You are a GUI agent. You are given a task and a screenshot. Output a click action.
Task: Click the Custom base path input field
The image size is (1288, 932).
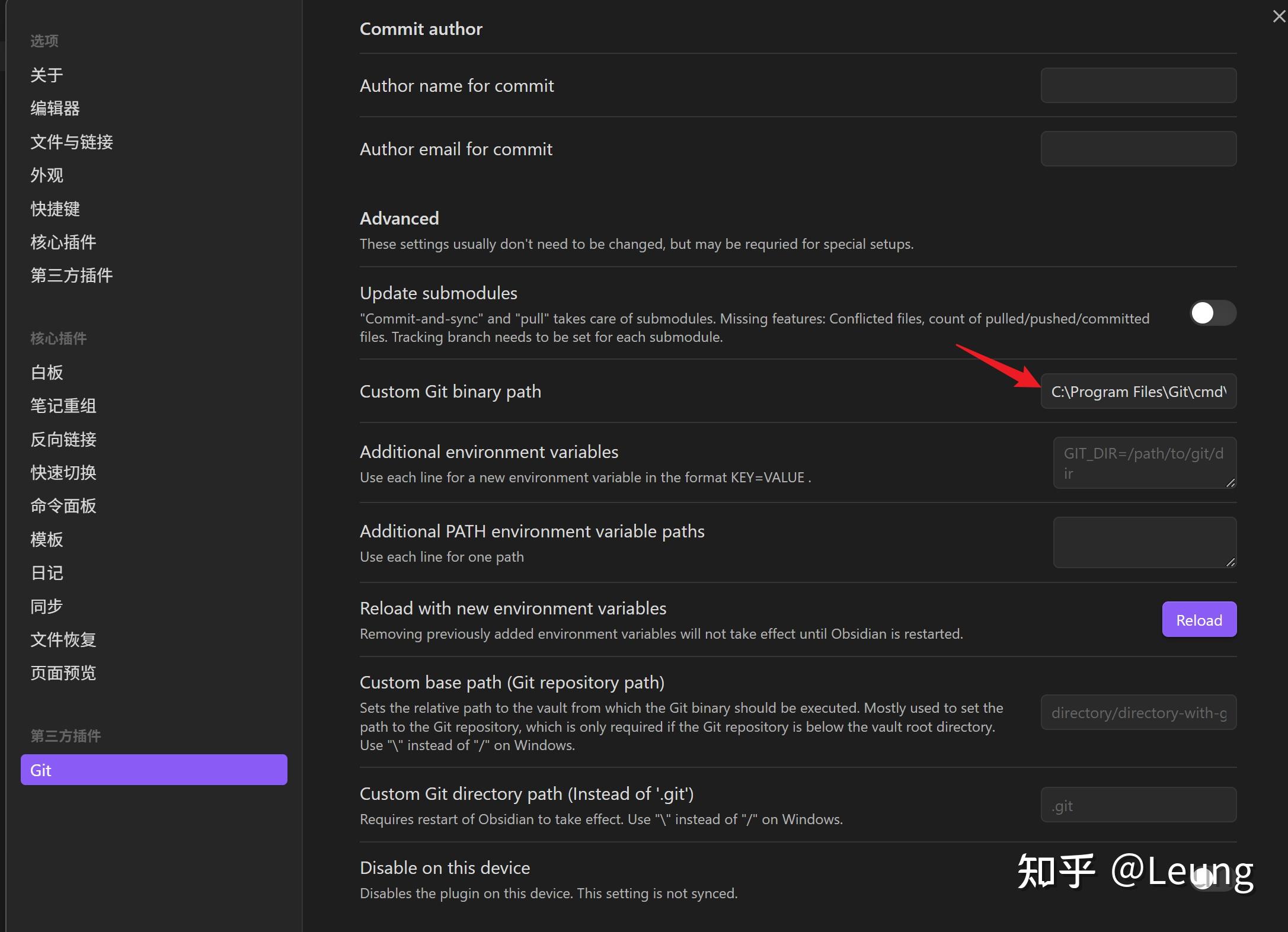(1138, 713)
